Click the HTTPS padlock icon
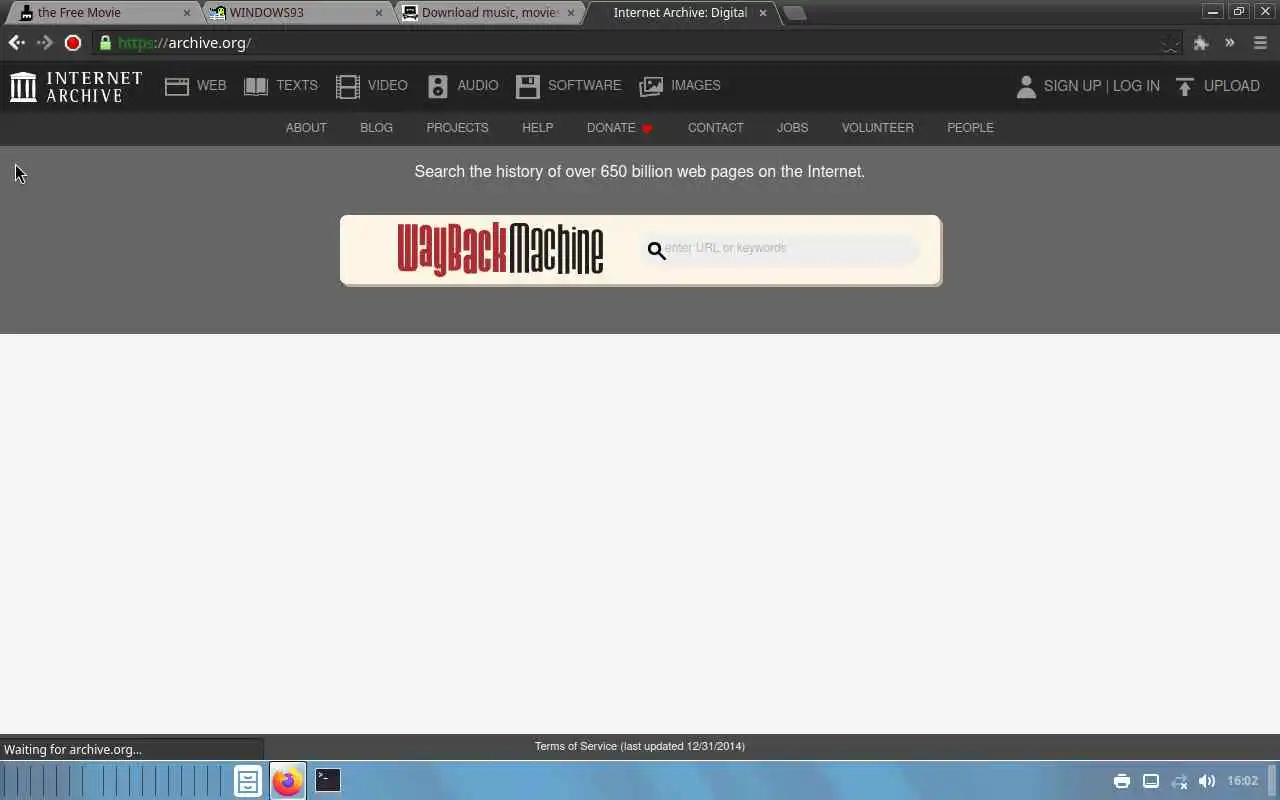Screen dimensions: 1280x800 point(105,43)
